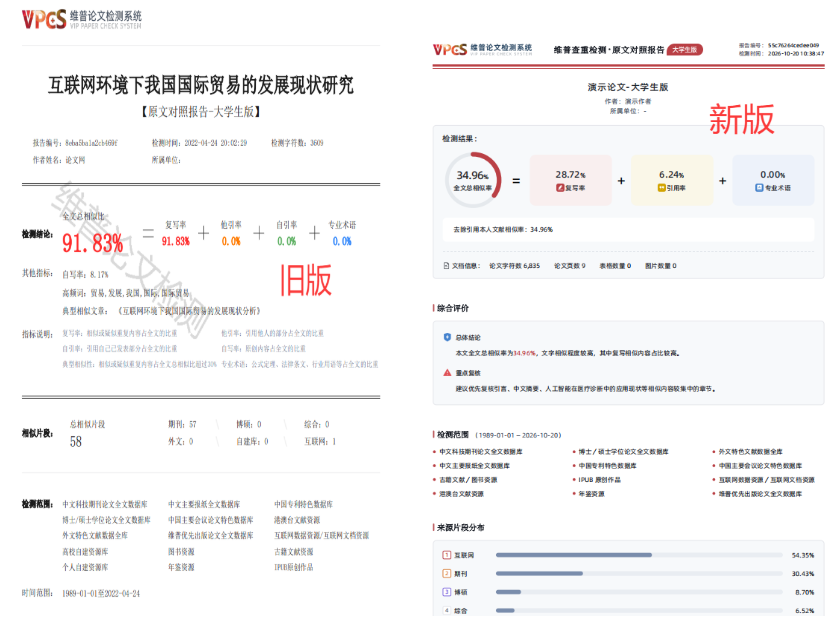The height and width of the screenshot is (640, 839).
Task: Click the 期刊 source progress bar
Action: point(639,574)
